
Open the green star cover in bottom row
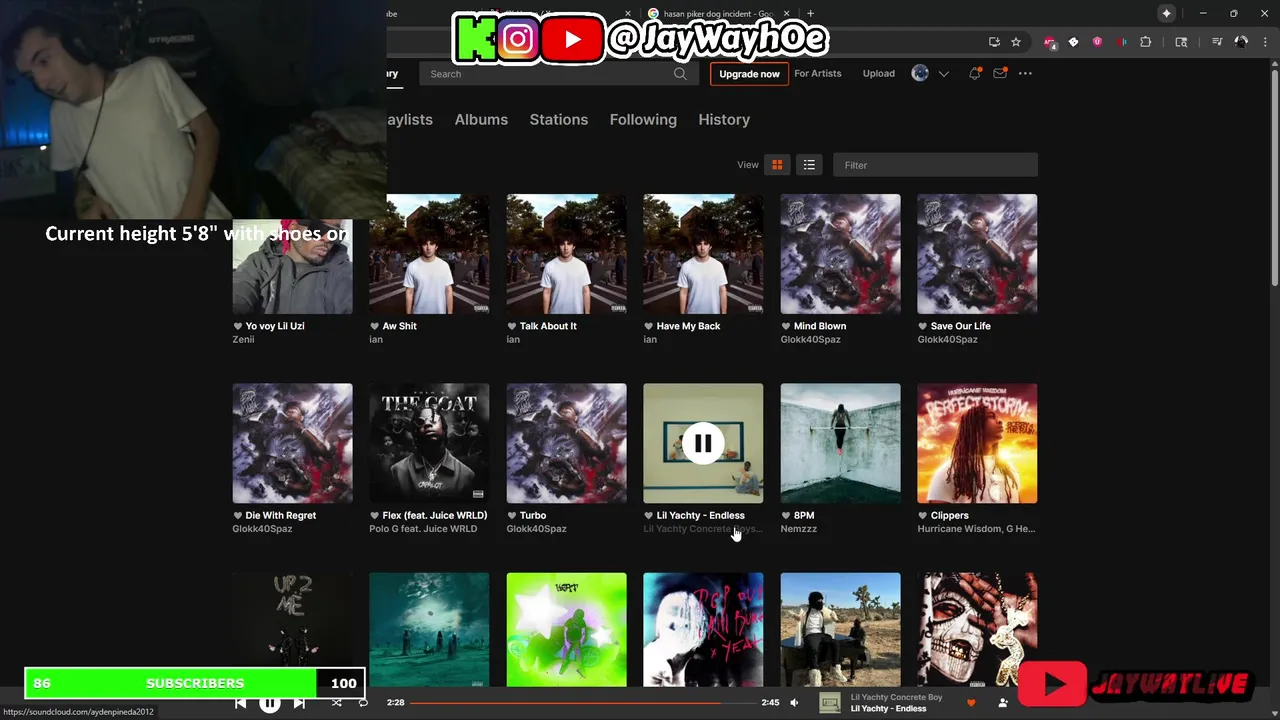pyautogui.click(x=566, y=630)
